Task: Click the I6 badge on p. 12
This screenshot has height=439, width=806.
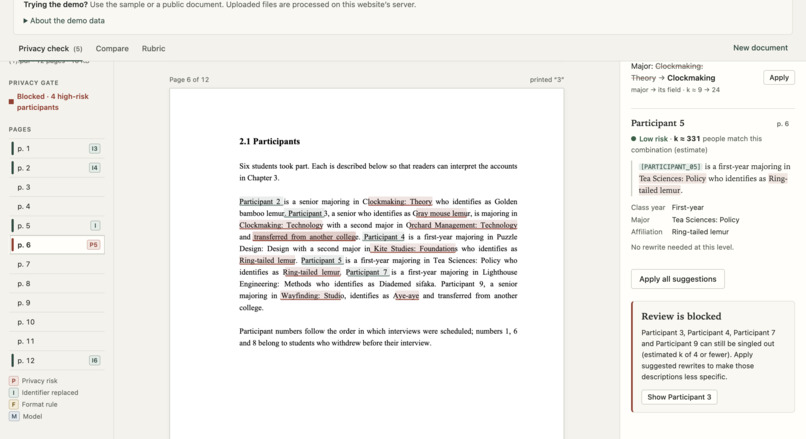Action: point(94,360)
